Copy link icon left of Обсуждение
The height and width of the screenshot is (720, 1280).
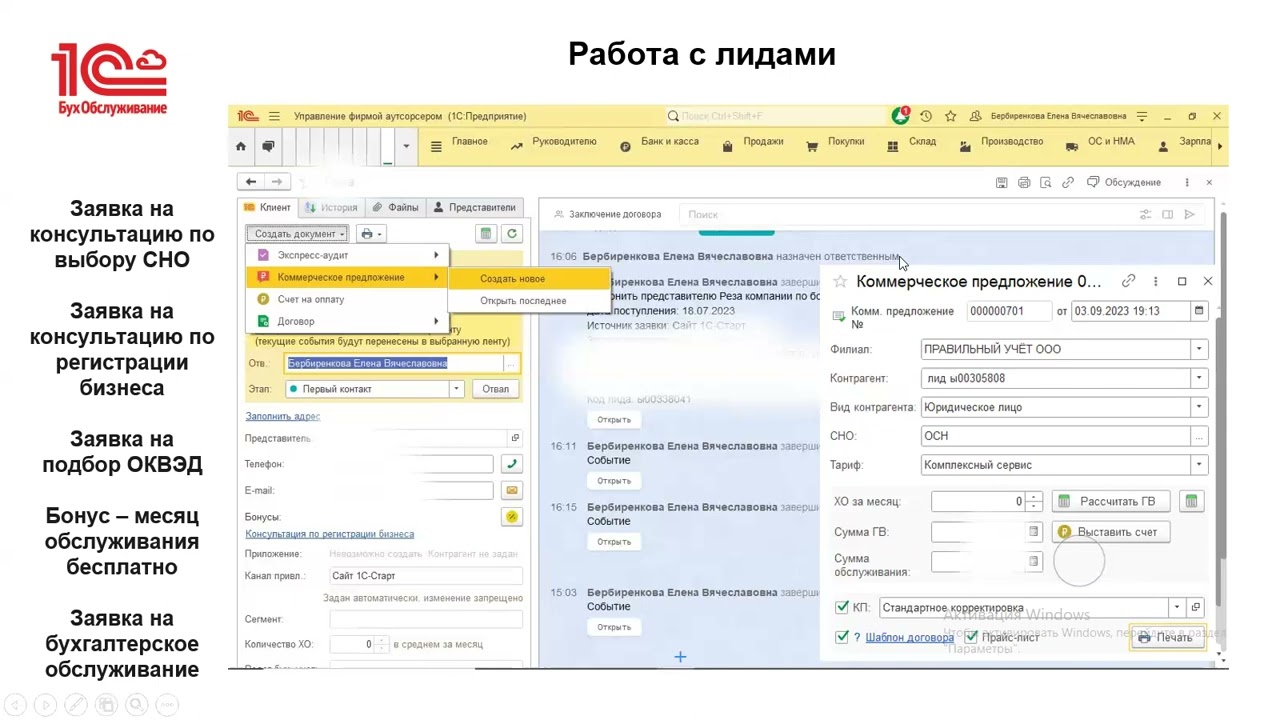pyautogui.click(x=1068, y=183)
